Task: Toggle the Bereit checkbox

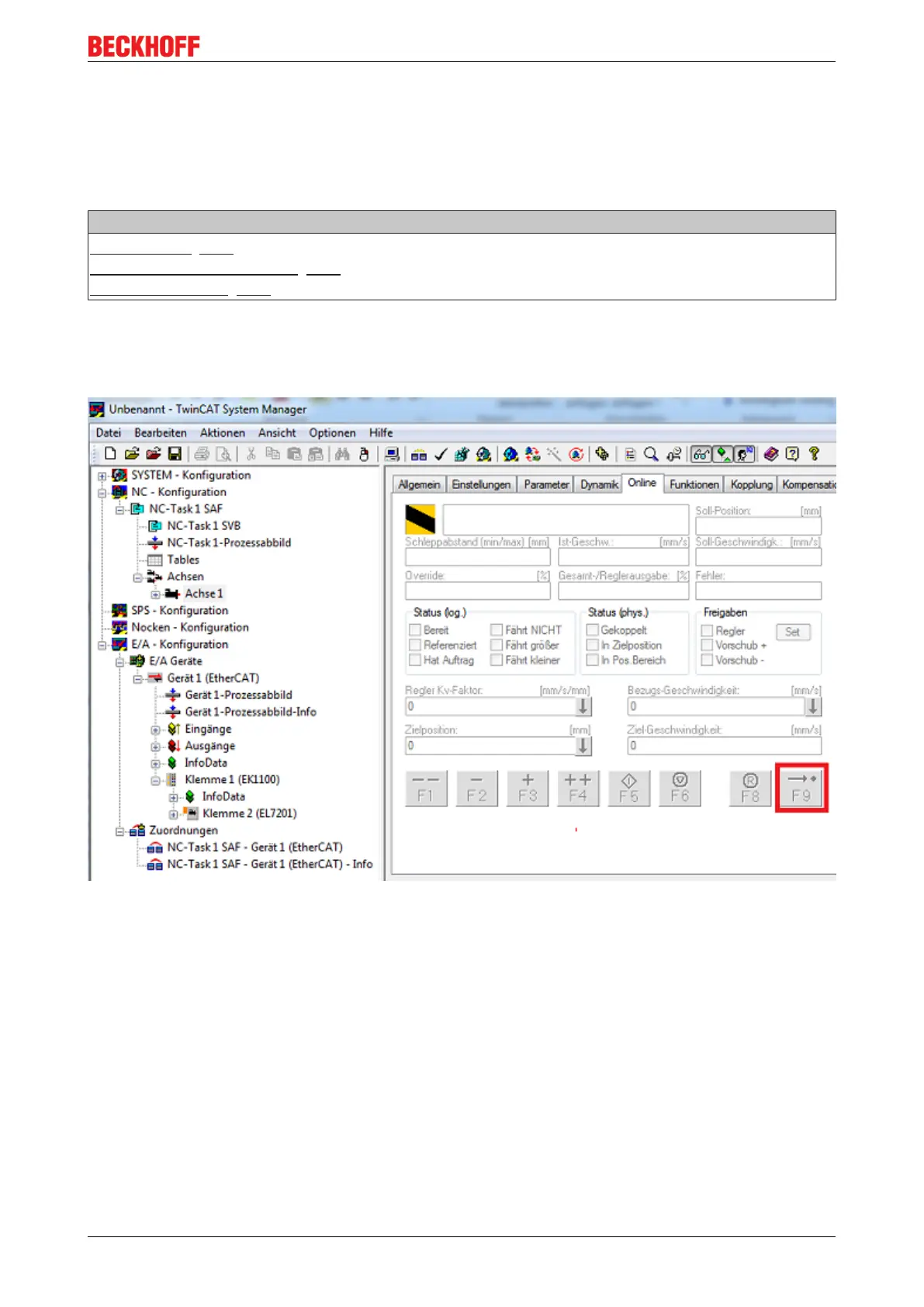Action: pos(415,630)
